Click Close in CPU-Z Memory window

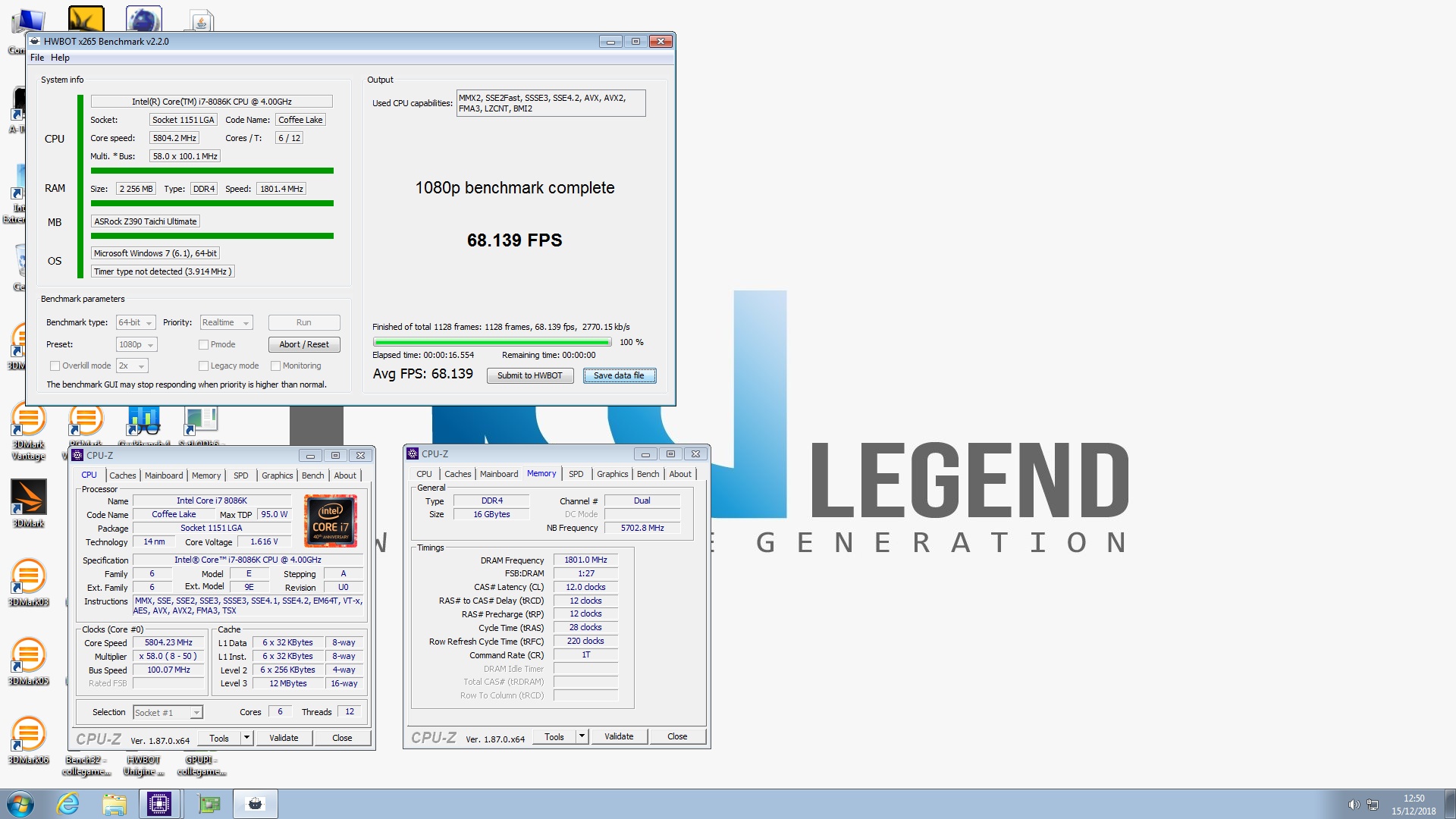coord(677,736)
